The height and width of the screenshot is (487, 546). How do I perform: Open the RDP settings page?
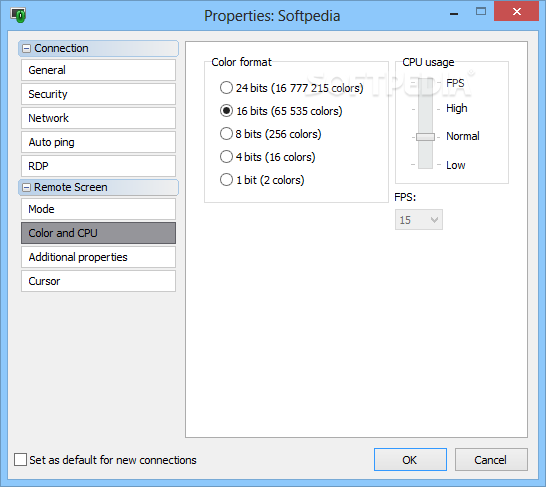point(98,166)
